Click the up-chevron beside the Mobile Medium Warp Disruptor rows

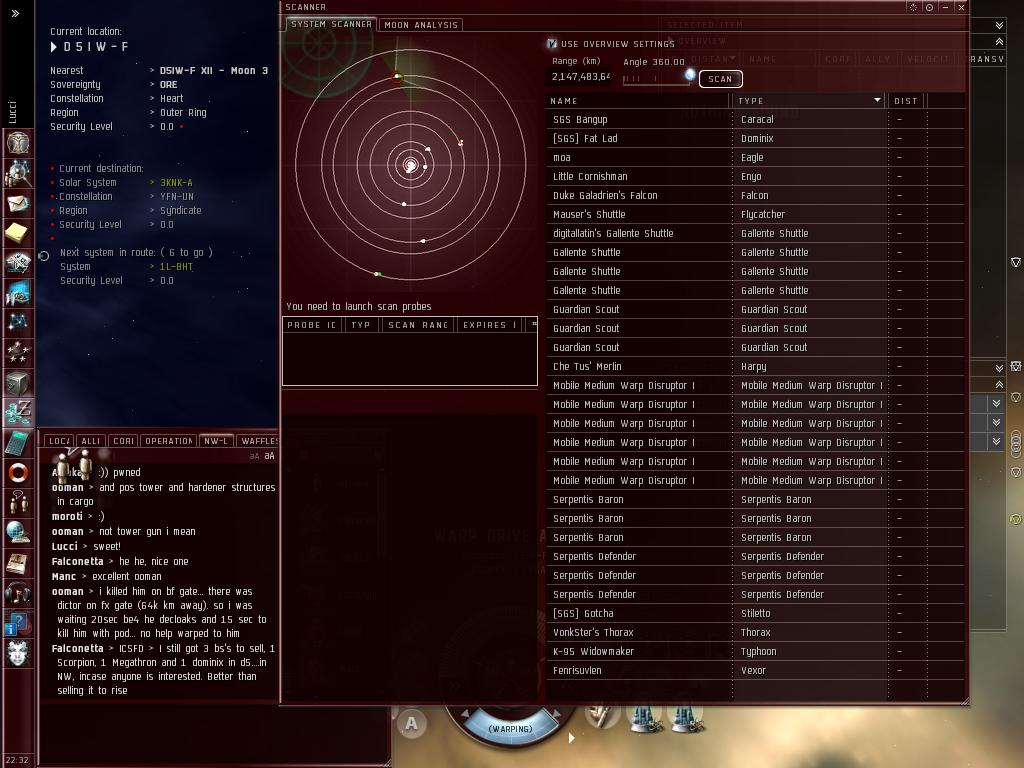click(x=999, y=385)
